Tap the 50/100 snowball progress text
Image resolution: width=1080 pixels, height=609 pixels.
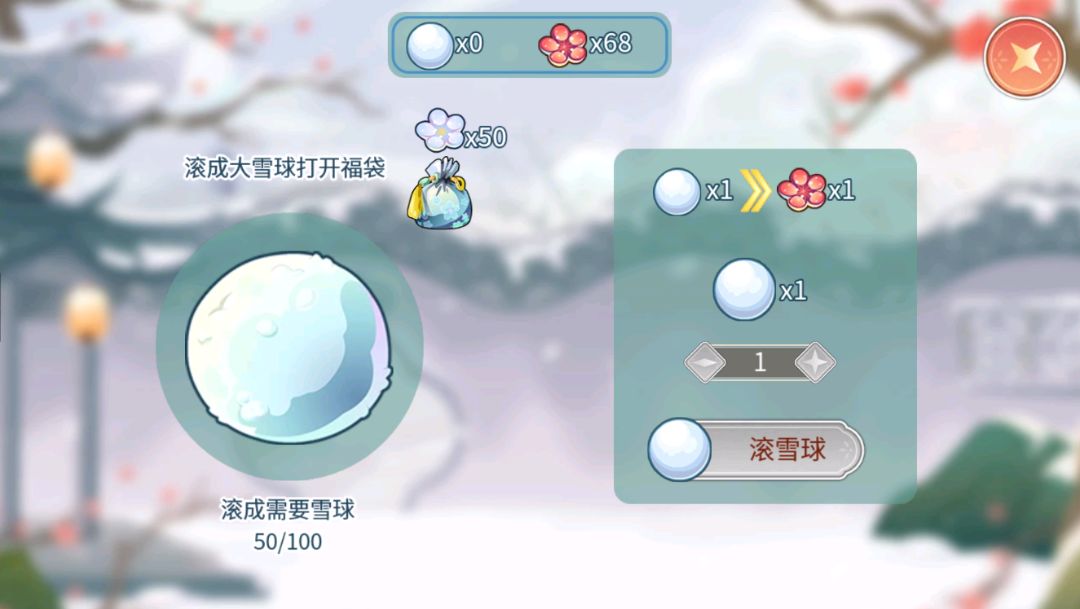click(x=288, y=541)
